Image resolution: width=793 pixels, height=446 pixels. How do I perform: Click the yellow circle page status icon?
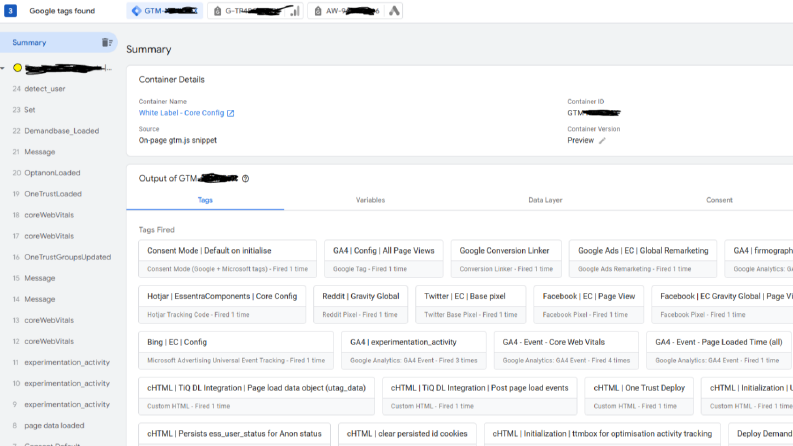click(18, 68)
